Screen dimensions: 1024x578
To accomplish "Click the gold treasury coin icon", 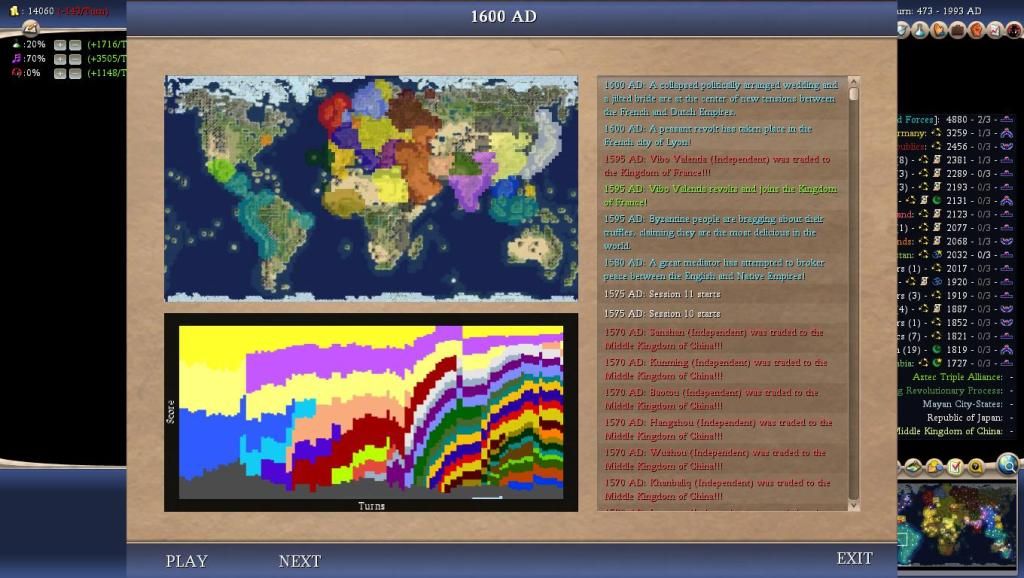I will tap(14, 10).
